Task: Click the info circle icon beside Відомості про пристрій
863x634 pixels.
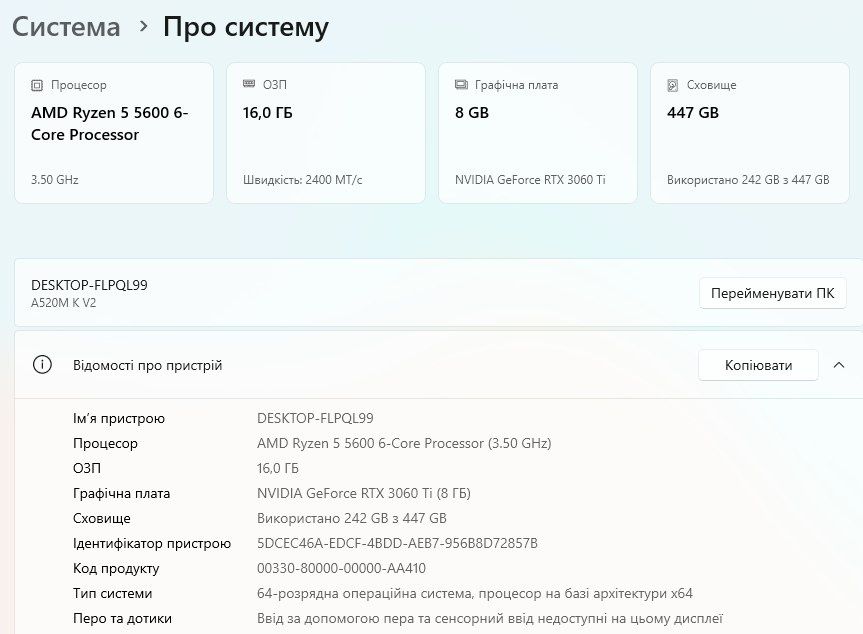Action: 42,364
